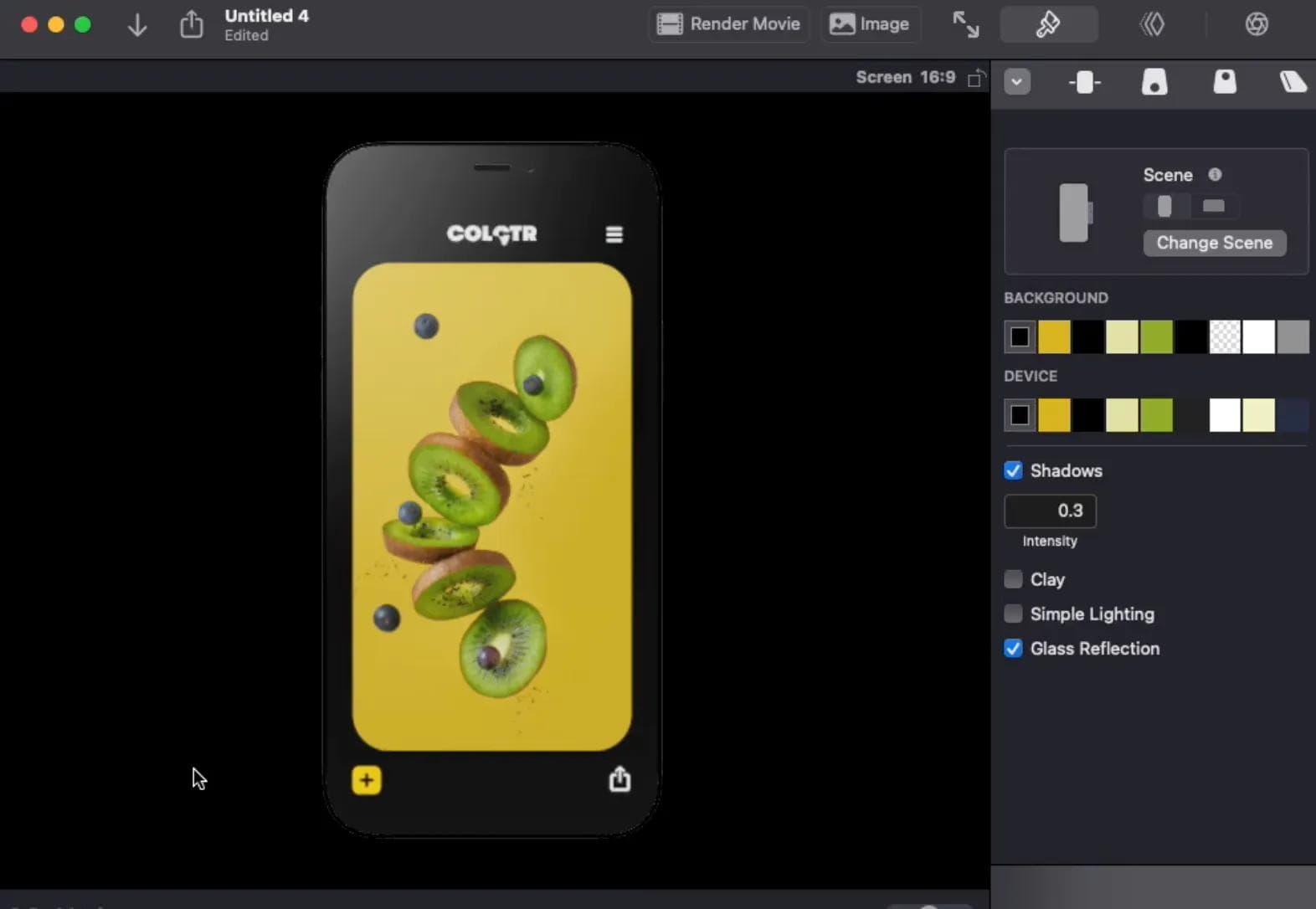Enable the Clay checkbox
Image resolution: width=1316 pixels, height=909 pixels.
pyautogui.click(x=1013, y=579)
